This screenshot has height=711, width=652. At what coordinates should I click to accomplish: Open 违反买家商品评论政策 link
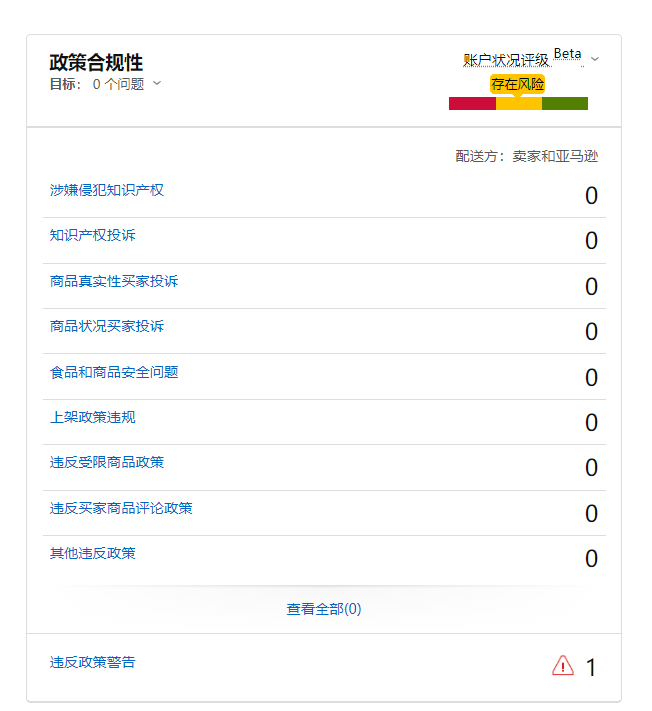pyautogui.click(x=121, y=508)
